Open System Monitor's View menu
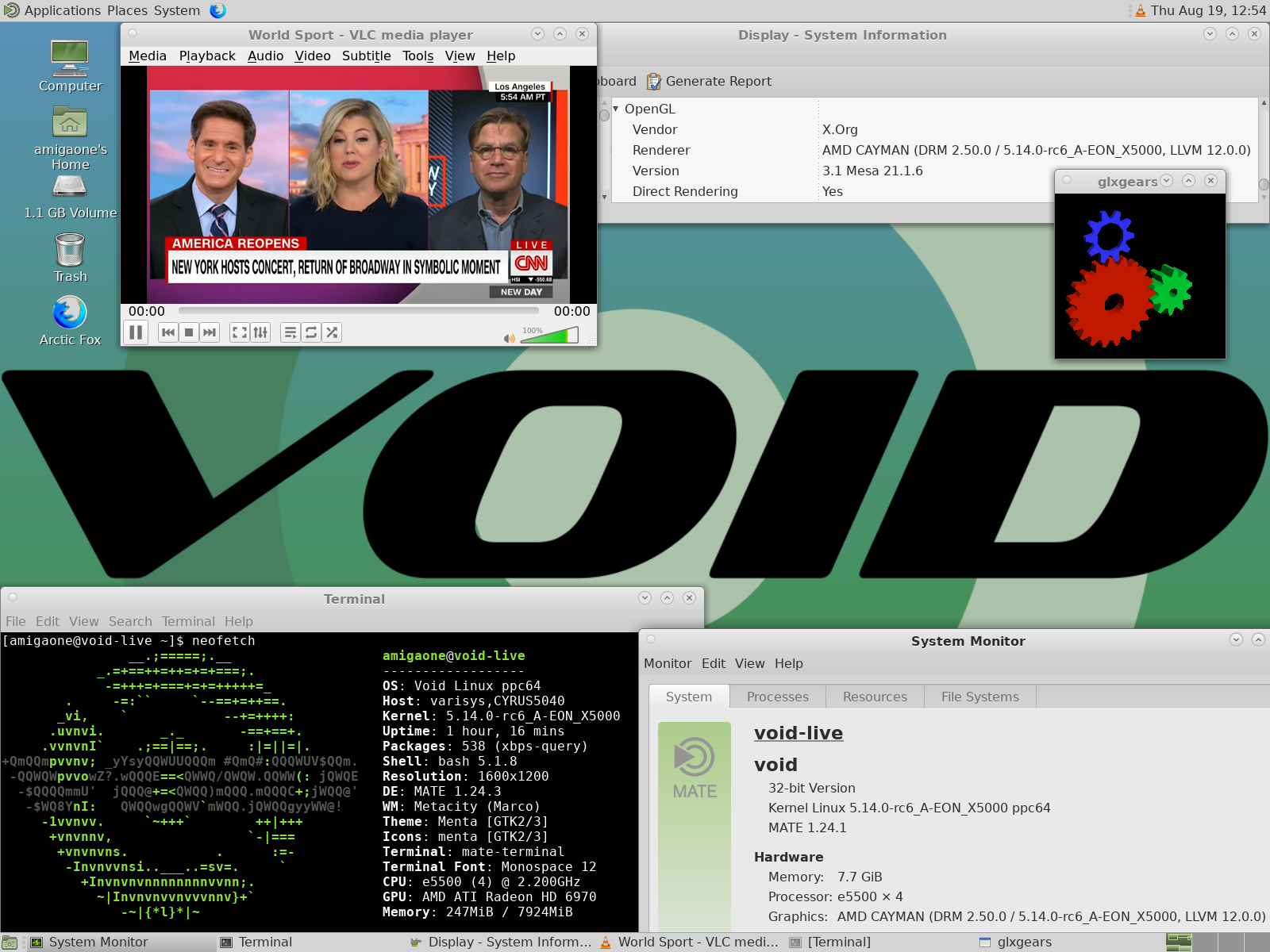The width and height of the screenshot is (1270, 952). (750, 663)
